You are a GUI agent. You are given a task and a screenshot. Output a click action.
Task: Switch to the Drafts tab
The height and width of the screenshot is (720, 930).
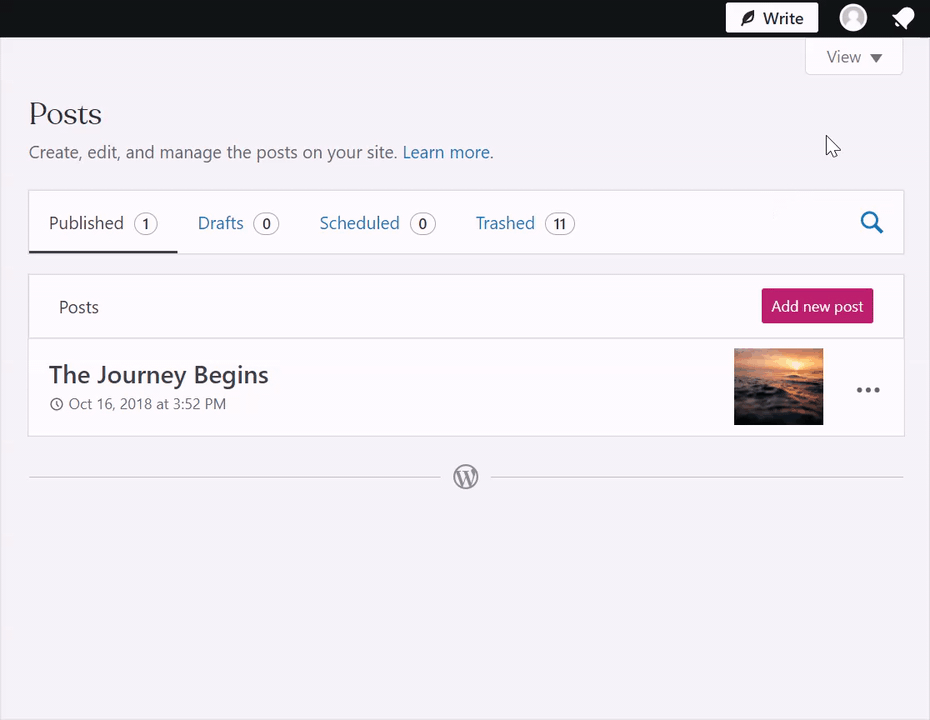(220, 223)
